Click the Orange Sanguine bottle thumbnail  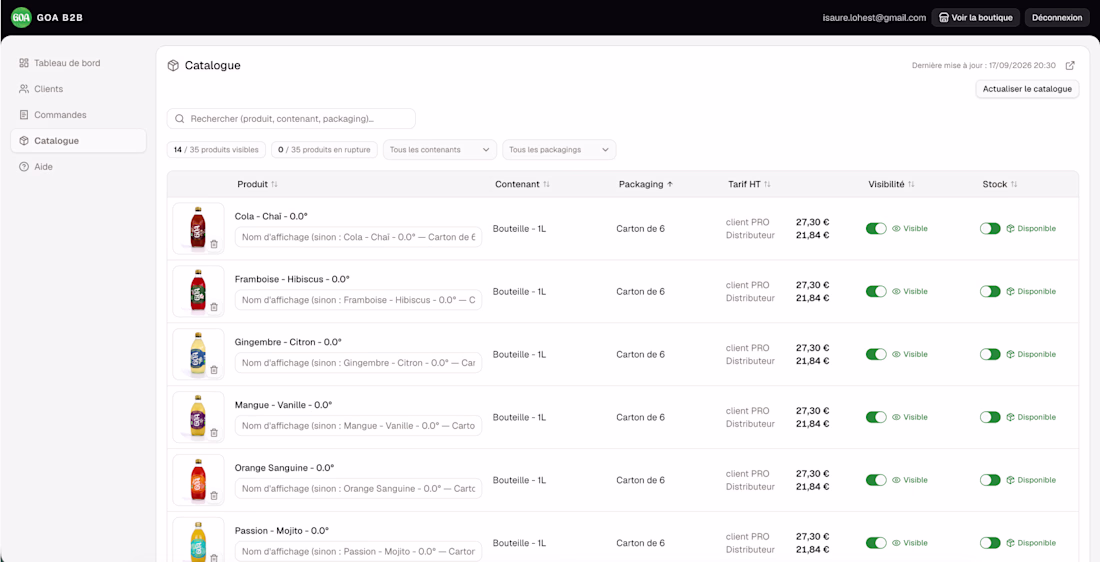(198, 479)
